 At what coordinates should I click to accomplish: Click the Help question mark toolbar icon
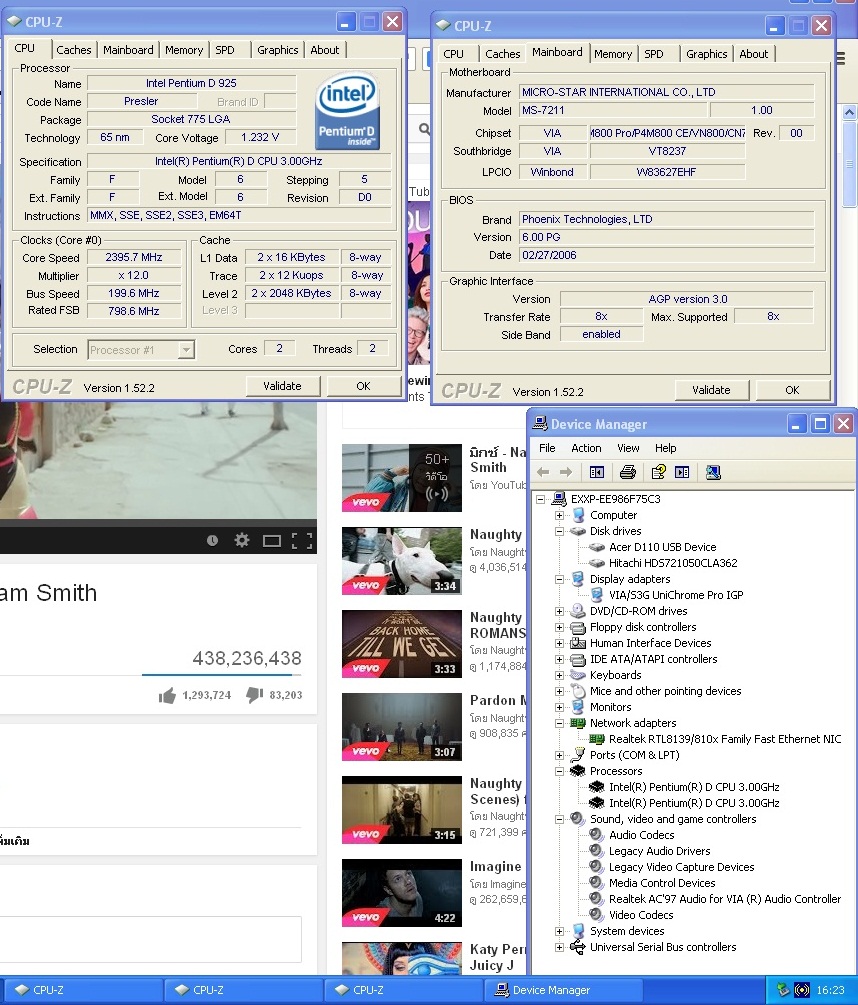coord(658,472)
